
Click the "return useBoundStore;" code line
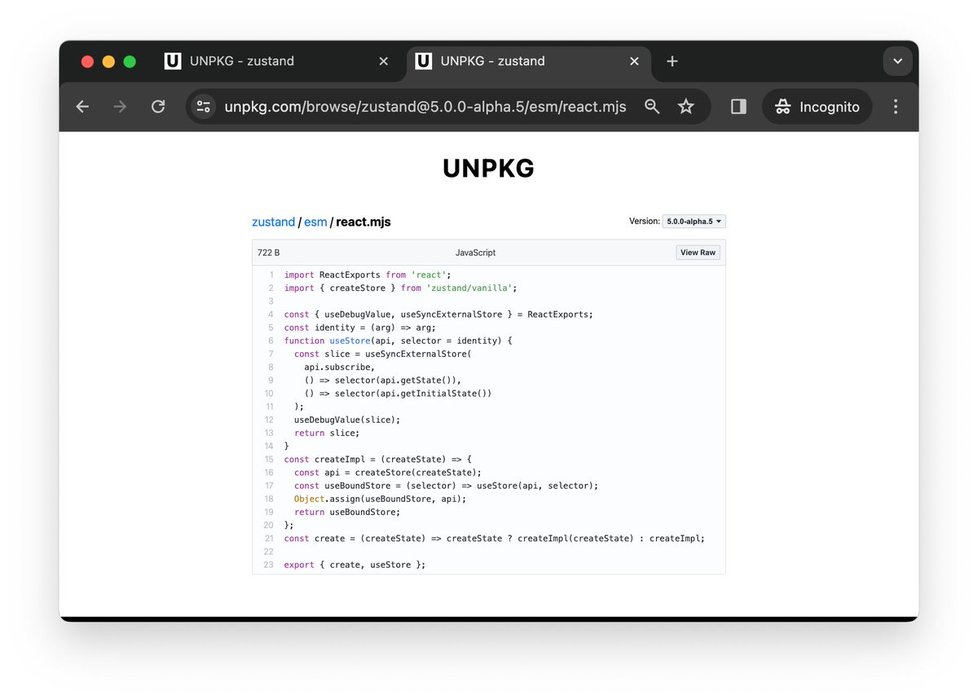347,512
